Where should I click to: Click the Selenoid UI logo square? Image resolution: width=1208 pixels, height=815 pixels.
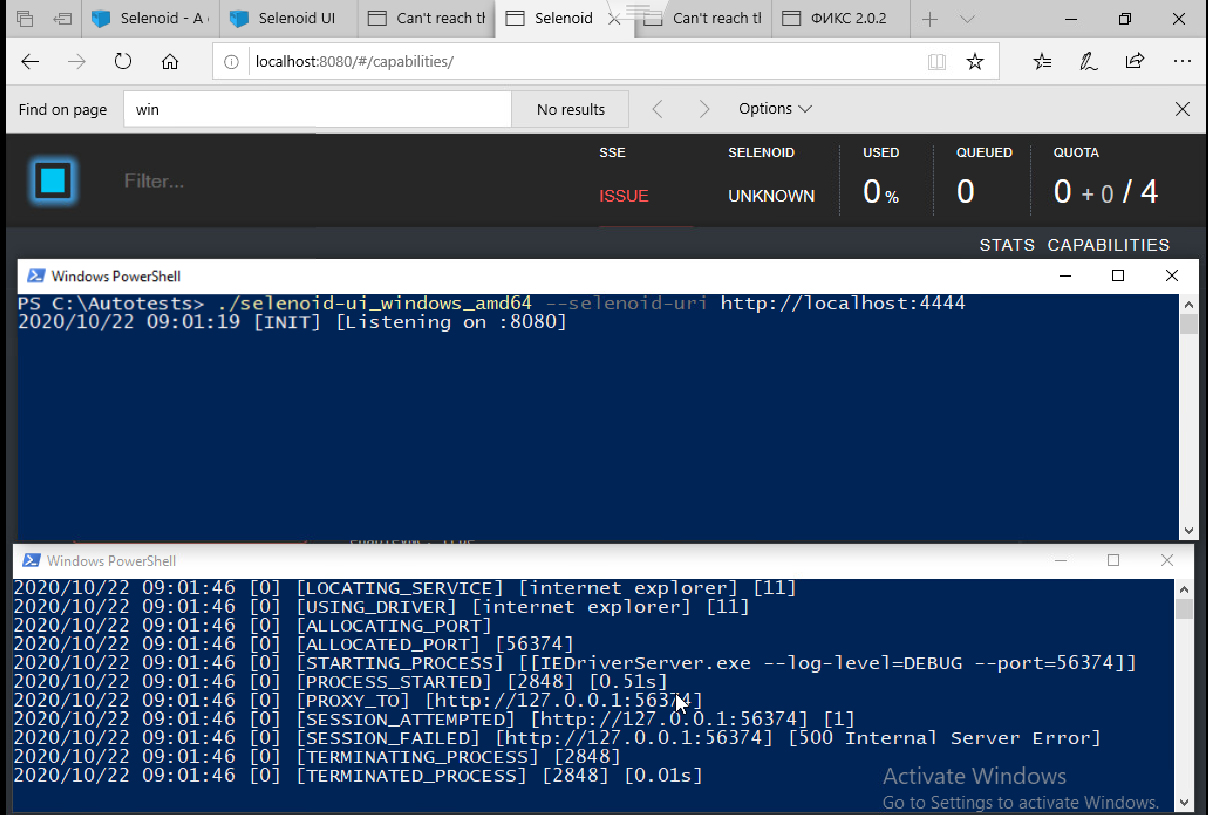(x=53, y=181)
